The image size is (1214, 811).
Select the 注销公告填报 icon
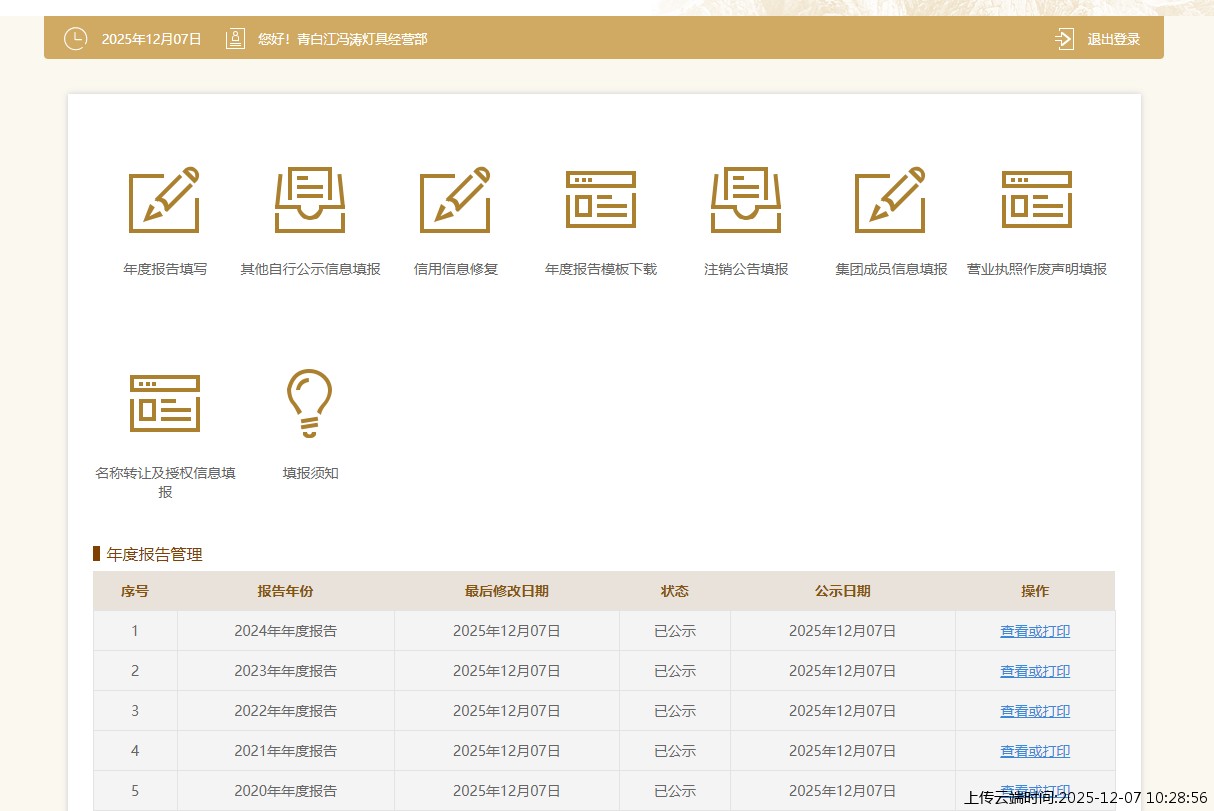pyautogui.click(x=746, y=200)
